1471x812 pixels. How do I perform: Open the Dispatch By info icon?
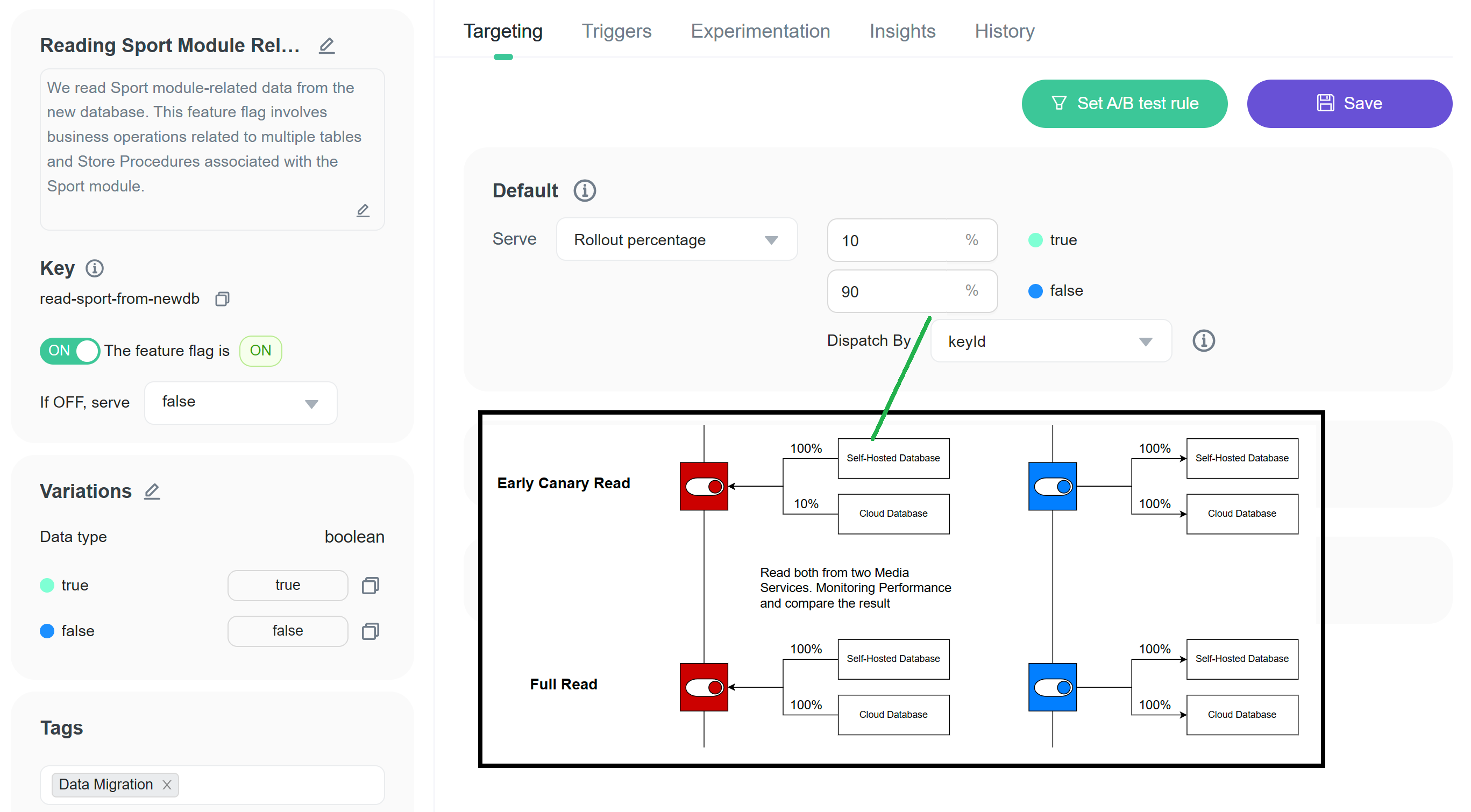pos(1203,341)
